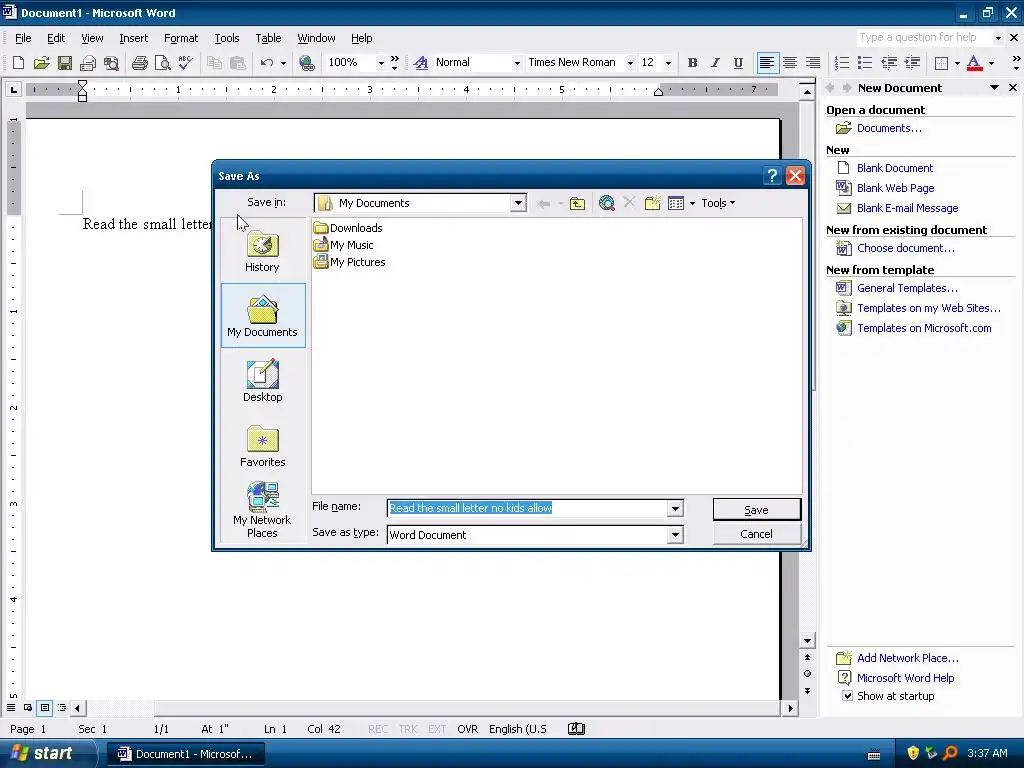Click the Align Left icon
Viewport: 1024px width, 768px height.
[x=767, y=63]
